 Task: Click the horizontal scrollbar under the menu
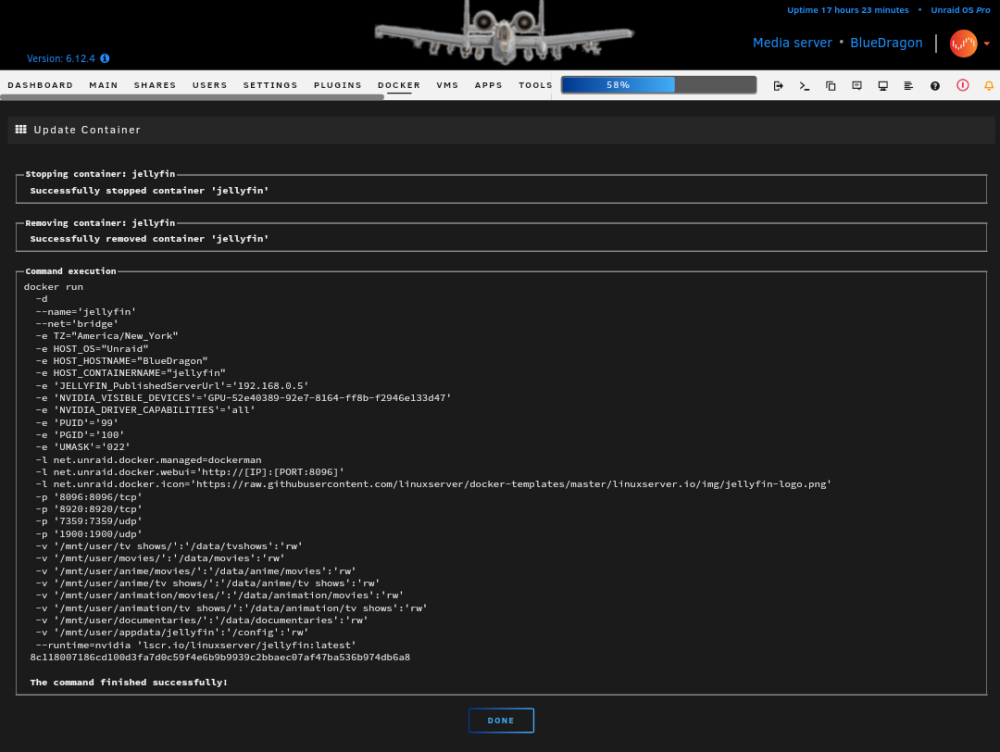tap(192, 98)
